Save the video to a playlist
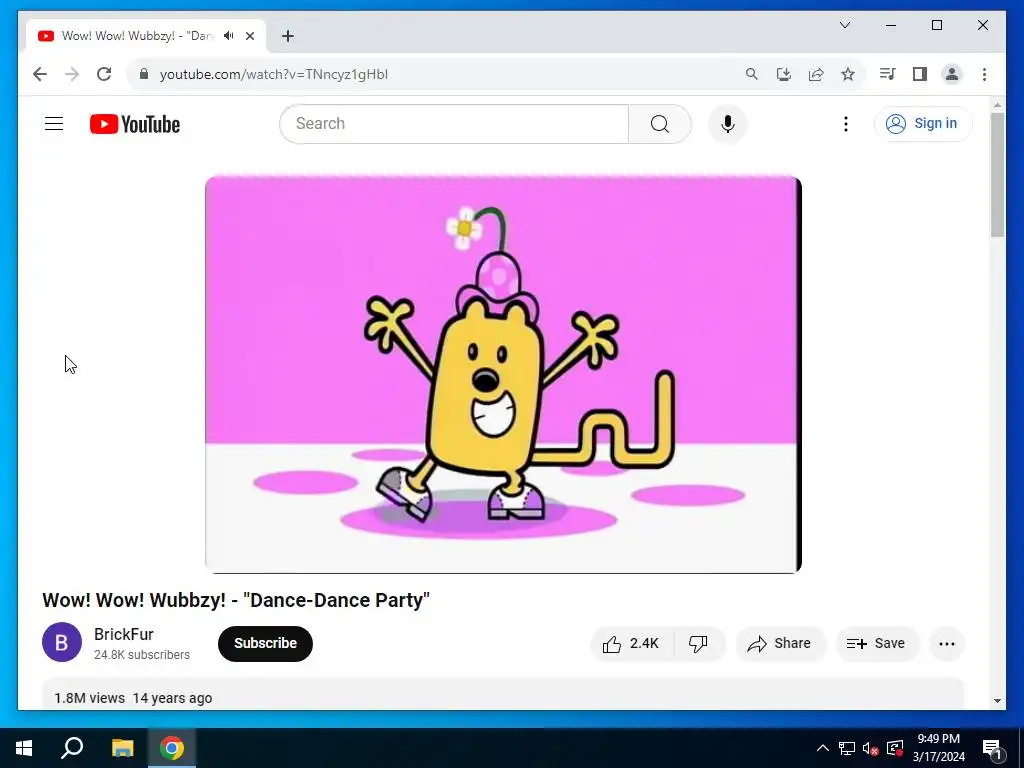Image resolution: width=1024 pixels, height=768 pixels. [x=876, y=644]
